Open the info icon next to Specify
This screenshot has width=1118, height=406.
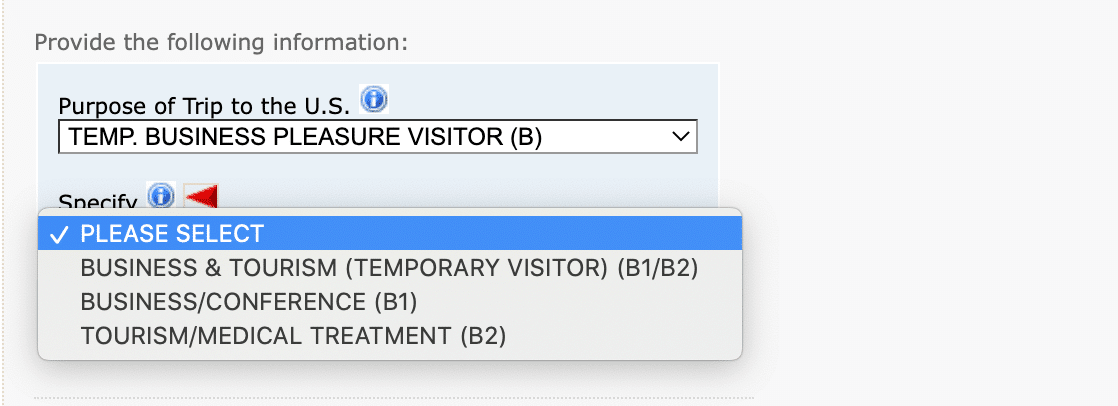tap(161, 195)
